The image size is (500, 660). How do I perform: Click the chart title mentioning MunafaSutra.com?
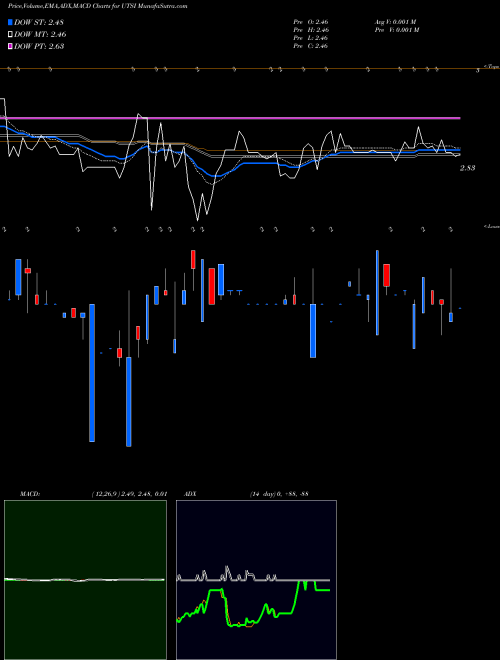98,6
